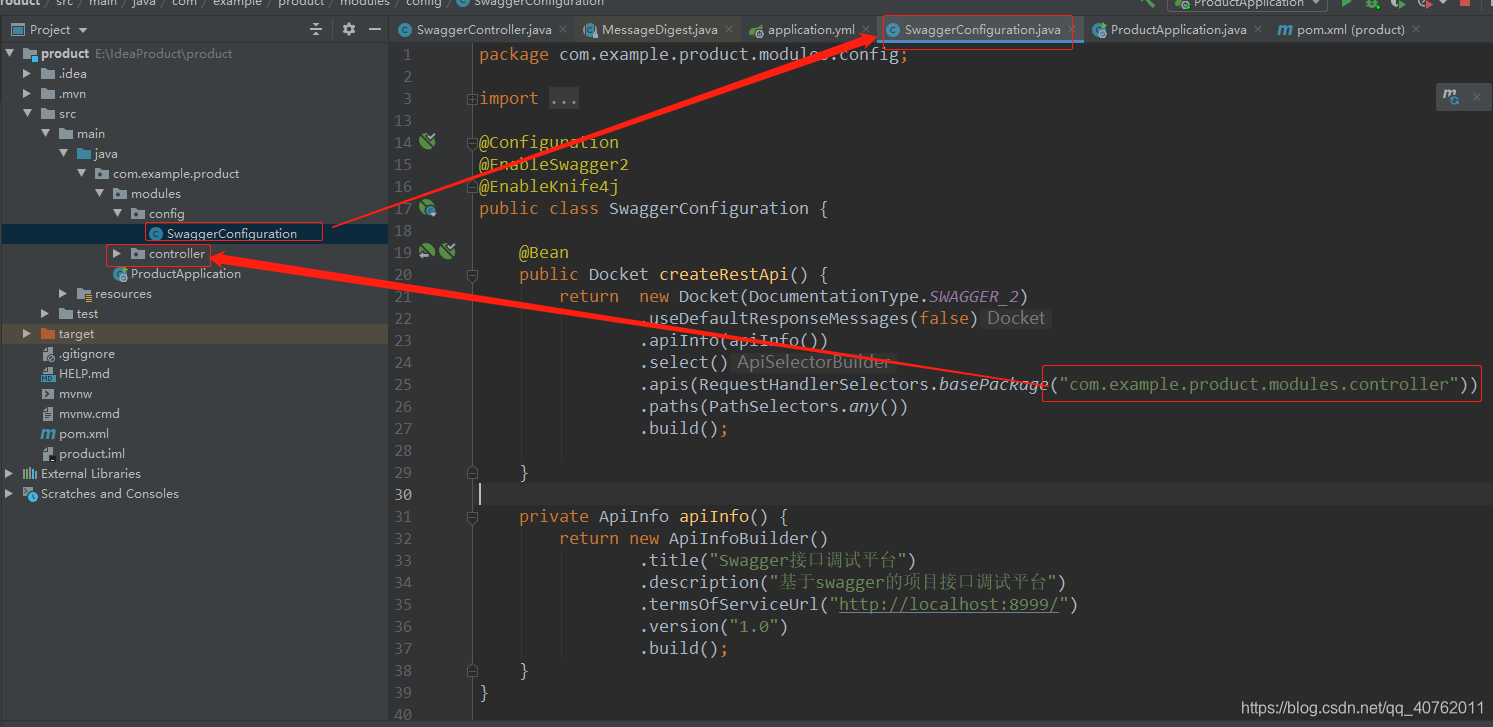Switch to ProductApplication.java tab
The height and width of the screenshot is (727, 1493).
(x=1178, y=30)
